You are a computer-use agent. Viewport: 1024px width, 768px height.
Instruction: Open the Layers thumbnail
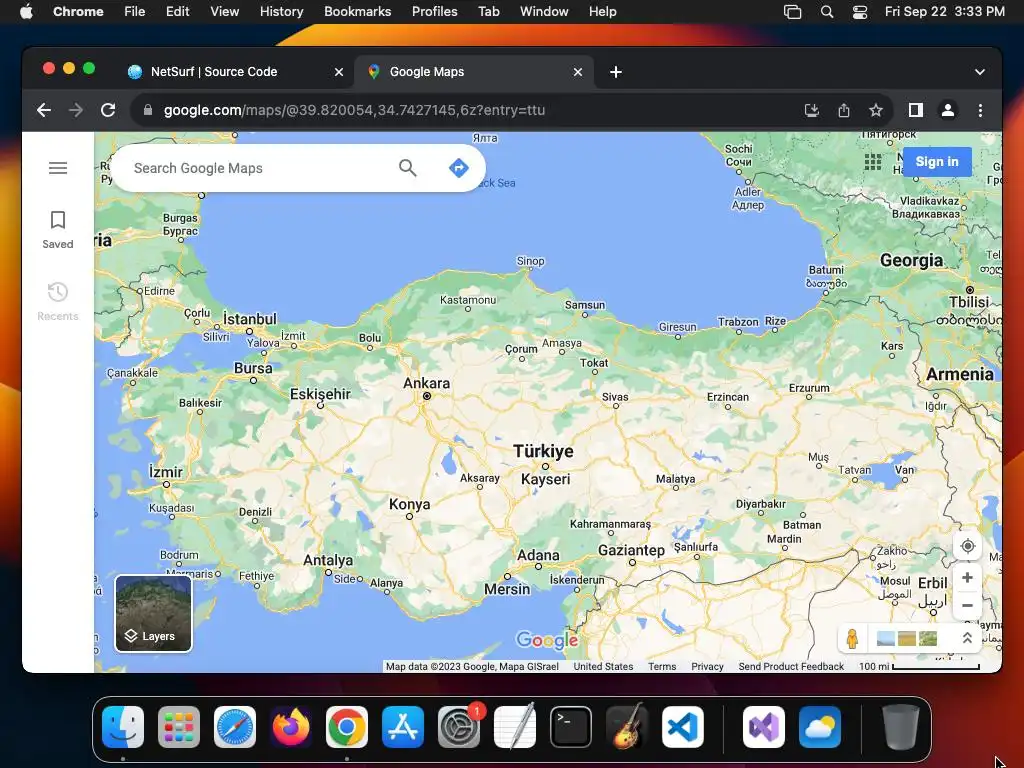click(153, 613)
